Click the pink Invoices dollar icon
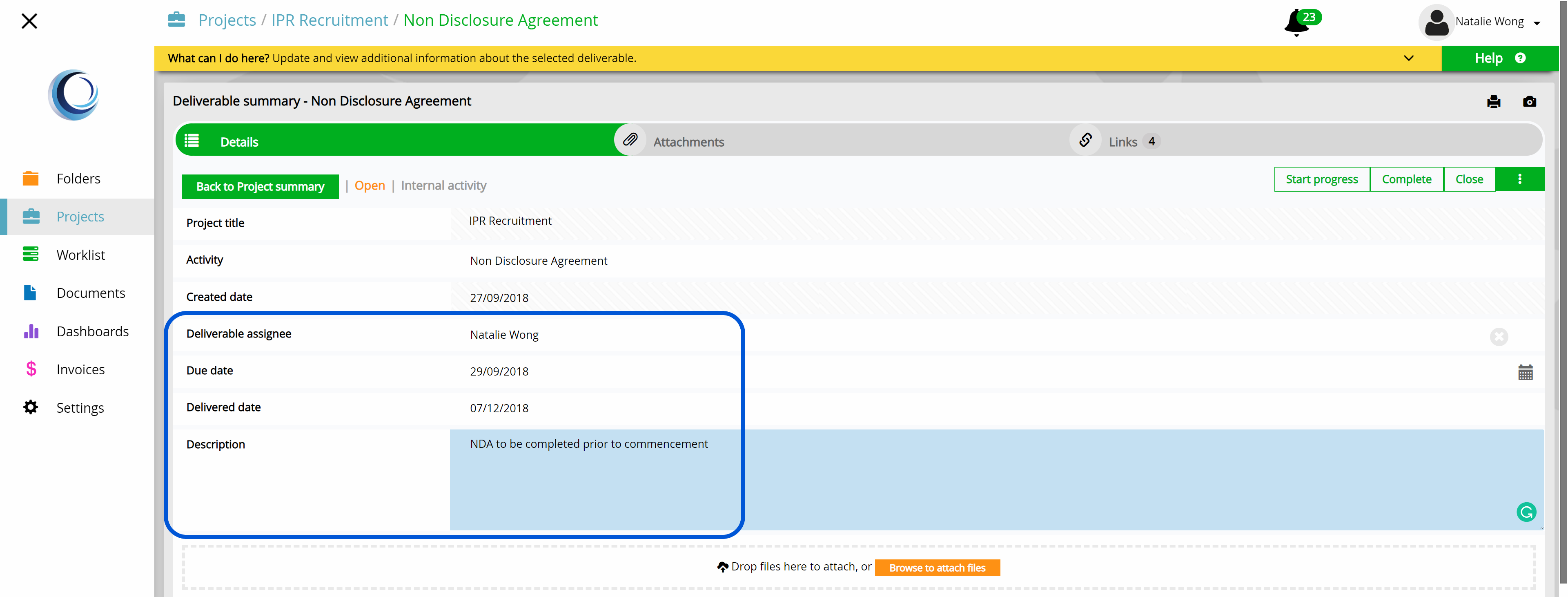Screen dimensions: 1568x597 (x=31, y=369)
